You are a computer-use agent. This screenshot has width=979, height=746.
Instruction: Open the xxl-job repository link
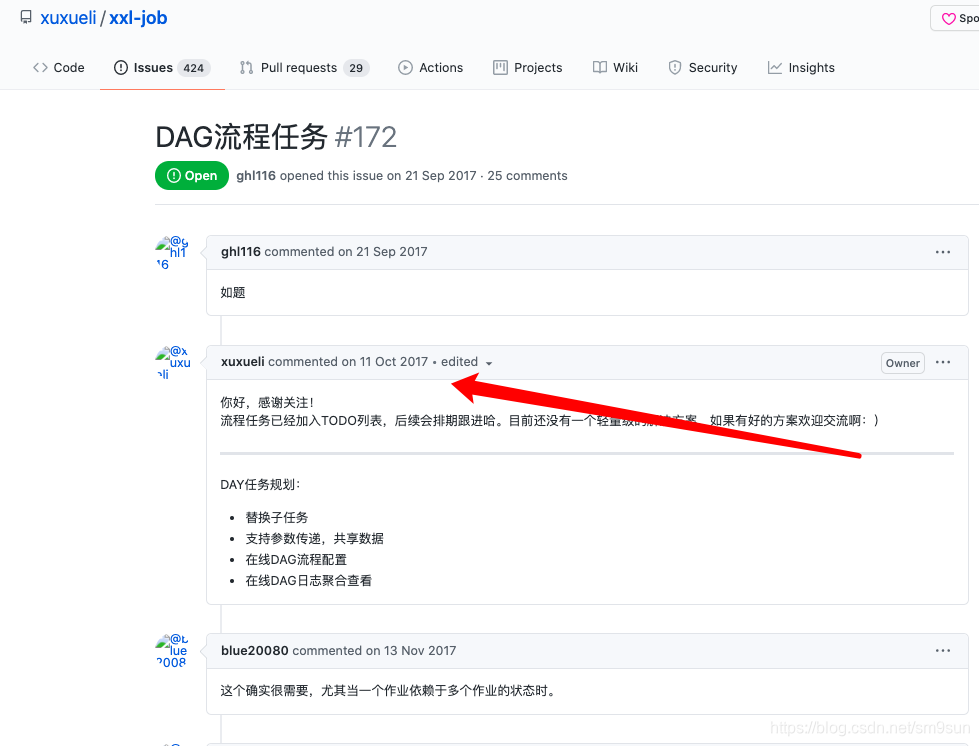138,17
